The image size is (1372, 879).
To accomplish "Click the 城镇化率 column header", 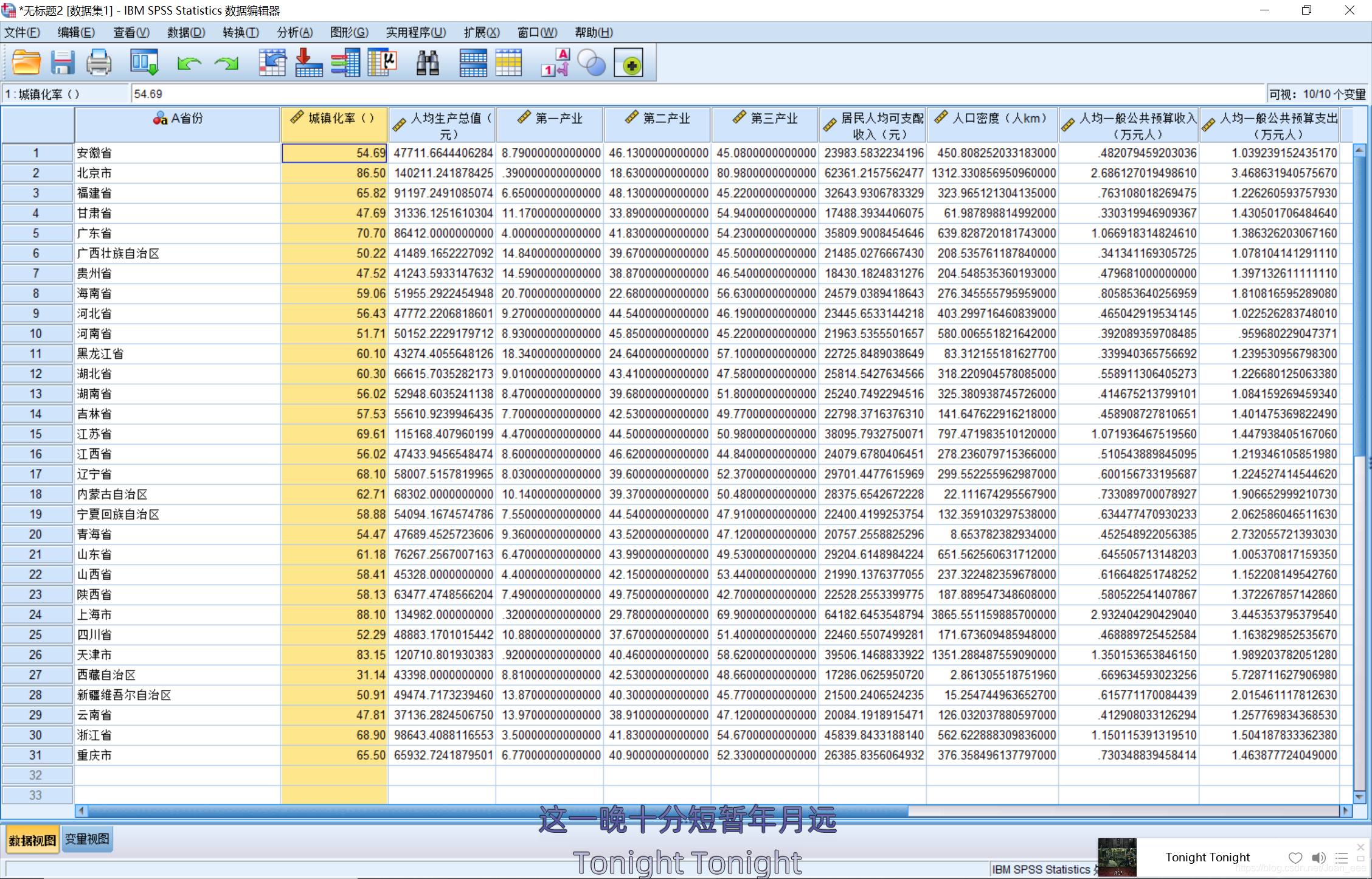I will [x=334, y=125].
